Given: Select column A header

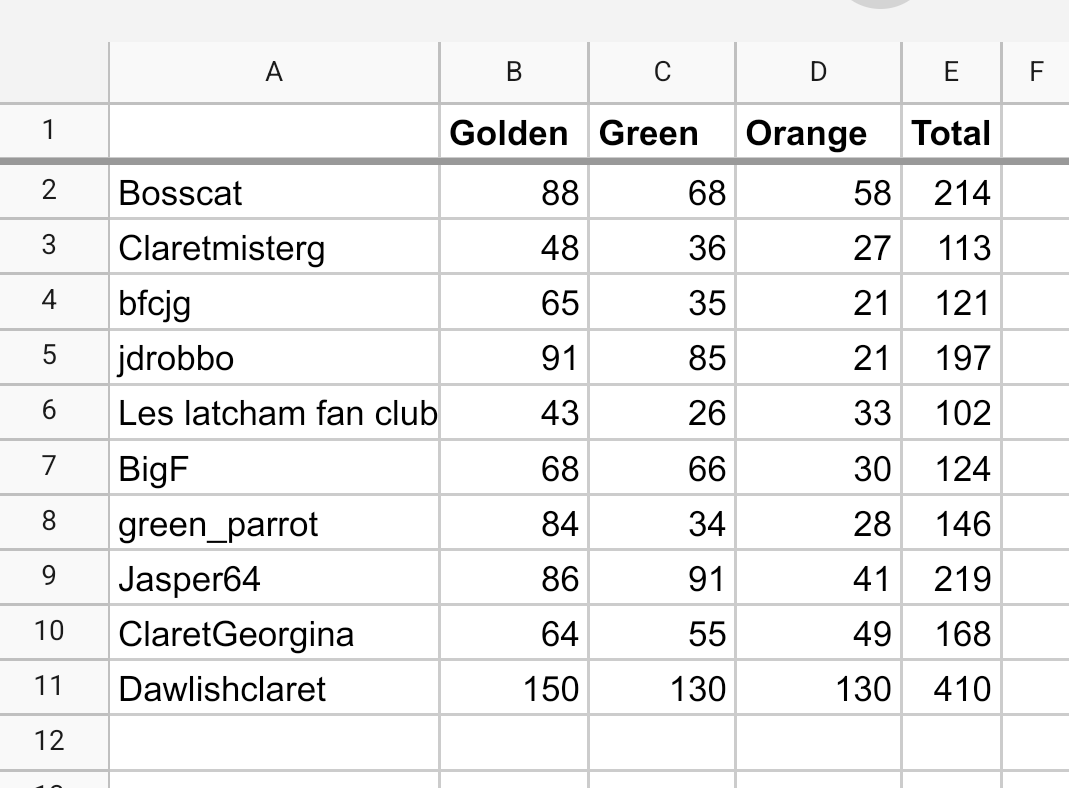Looking at the screenshot, I should [274, 72].
